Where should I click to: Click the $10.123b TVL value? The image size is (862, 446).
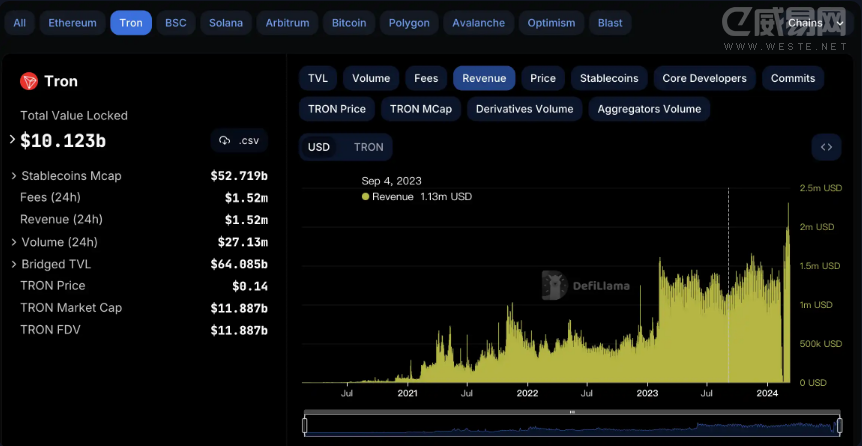63,141
